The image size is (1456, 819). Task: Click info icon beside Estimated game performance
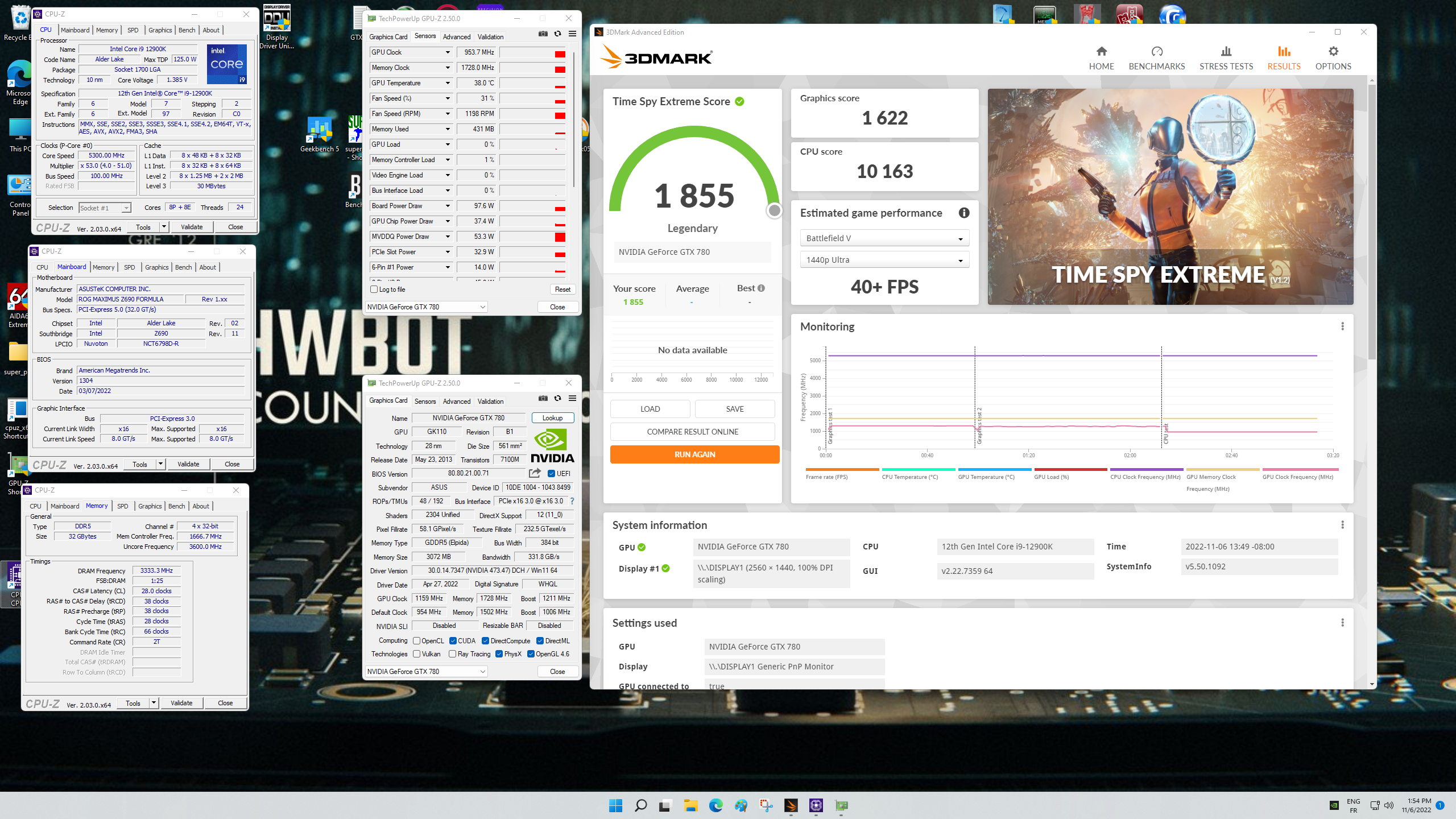click(x=963, y=213)
